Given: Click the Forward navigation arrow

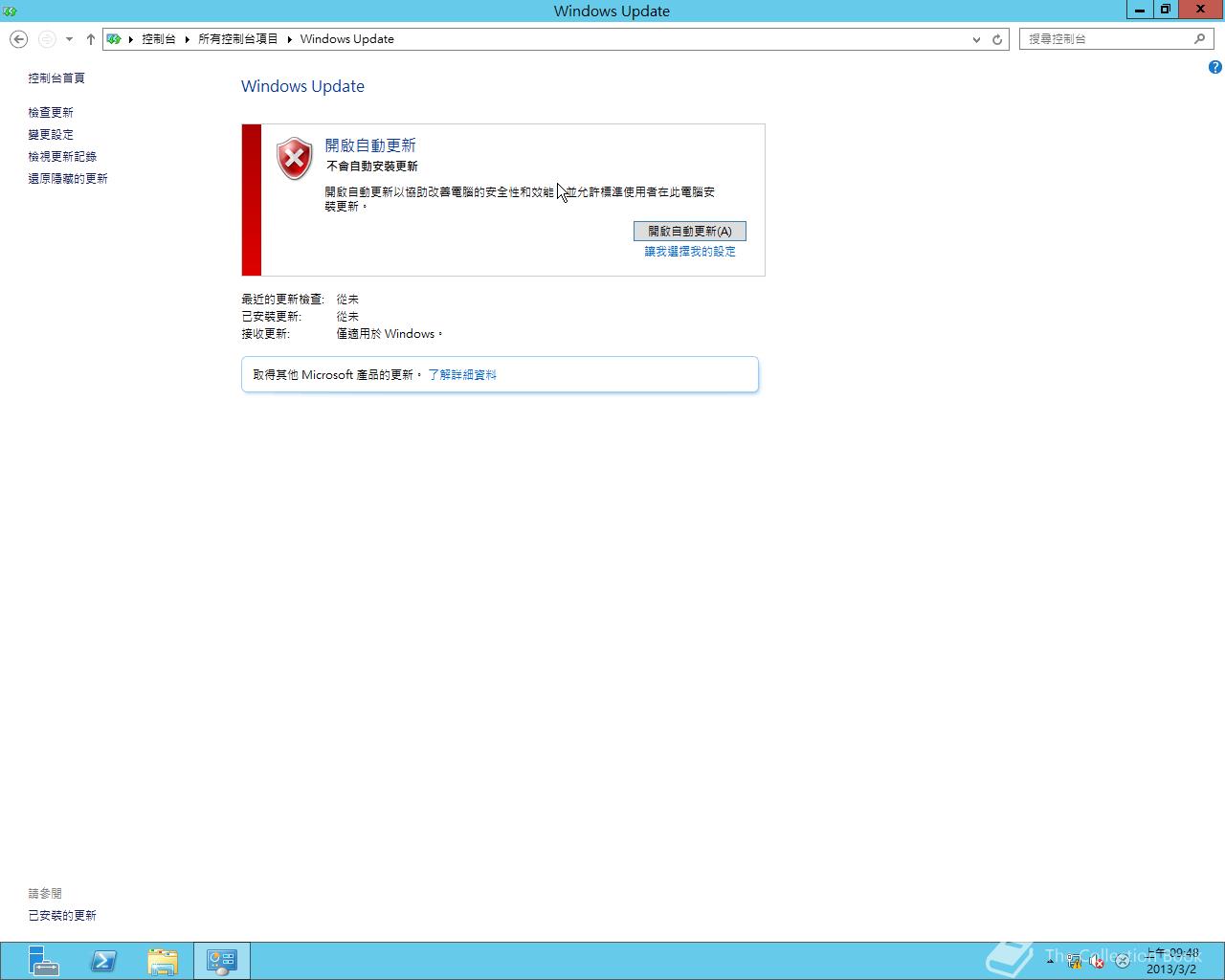Looking at the screenshot, I should [46, 39].
